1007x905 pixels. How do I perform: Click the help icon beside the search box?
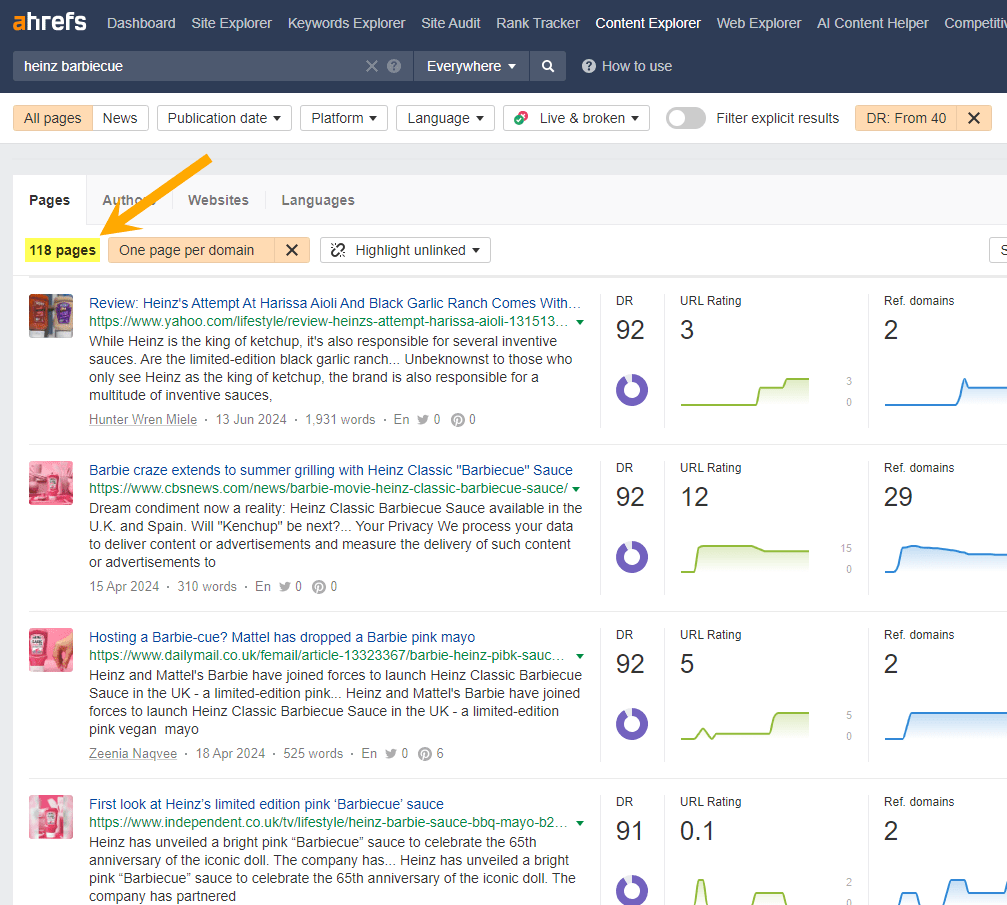[x=393, y=66]
